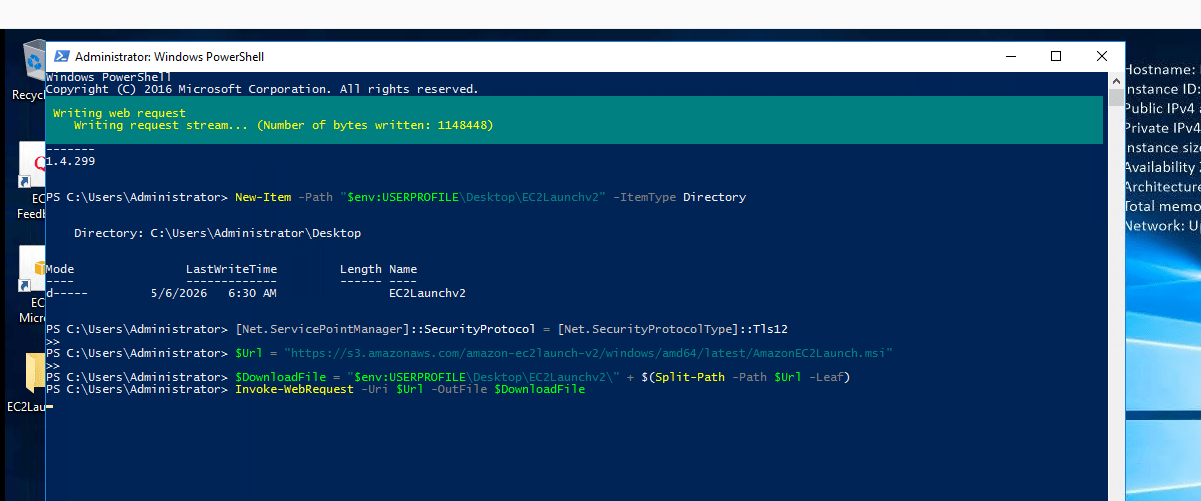Maximize the PowerShell window
This screenshot has height=501, width=1201.
pyautogui.click(x=1055, y=57)
